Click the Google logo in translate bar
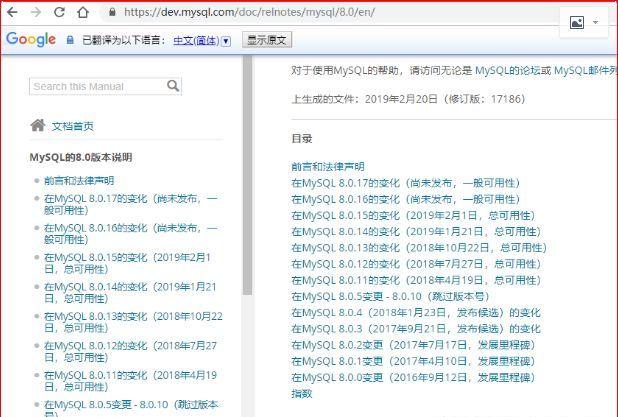 click(x=31, y=39)
